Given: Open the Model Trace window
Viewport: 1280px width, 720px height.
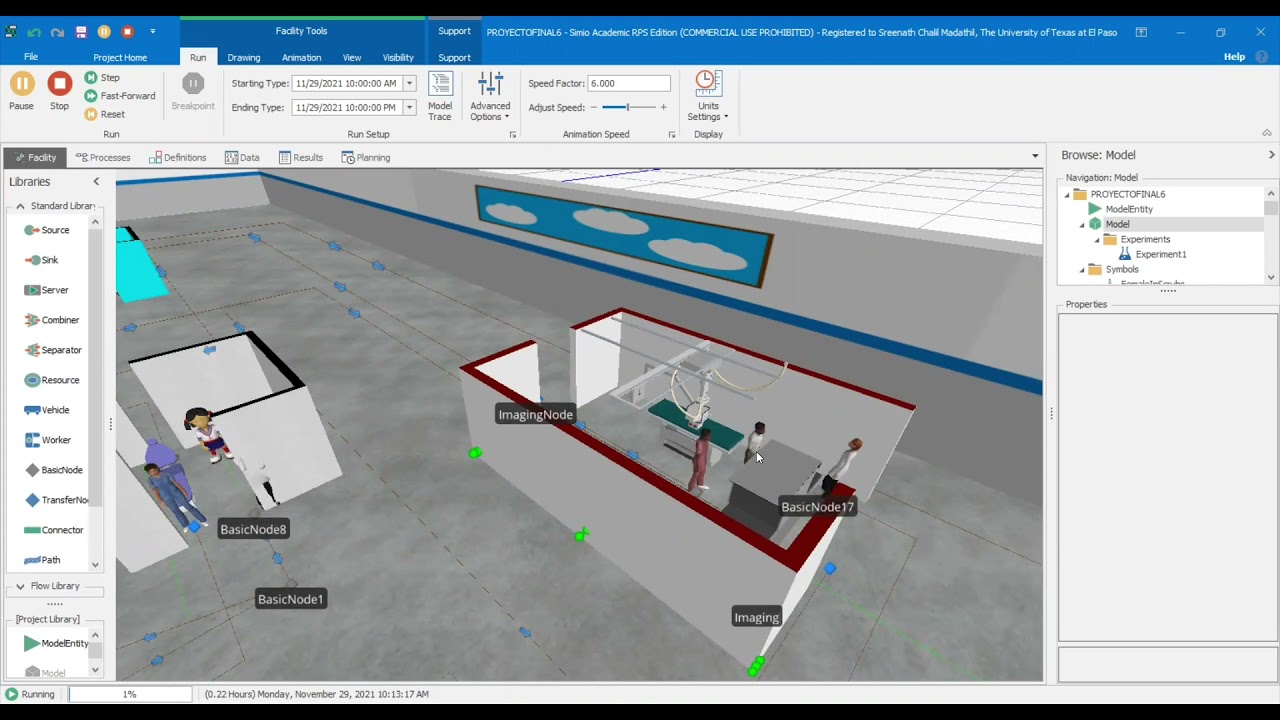Looking at the screenshot, I should coord(440,97).
